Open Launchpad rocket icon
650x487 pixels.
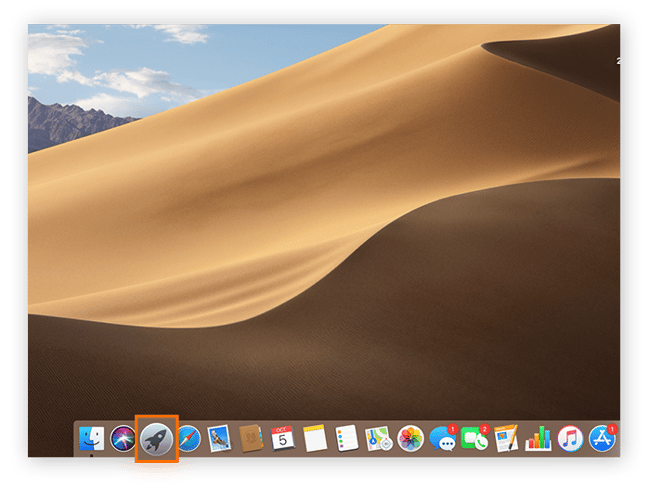156,439
